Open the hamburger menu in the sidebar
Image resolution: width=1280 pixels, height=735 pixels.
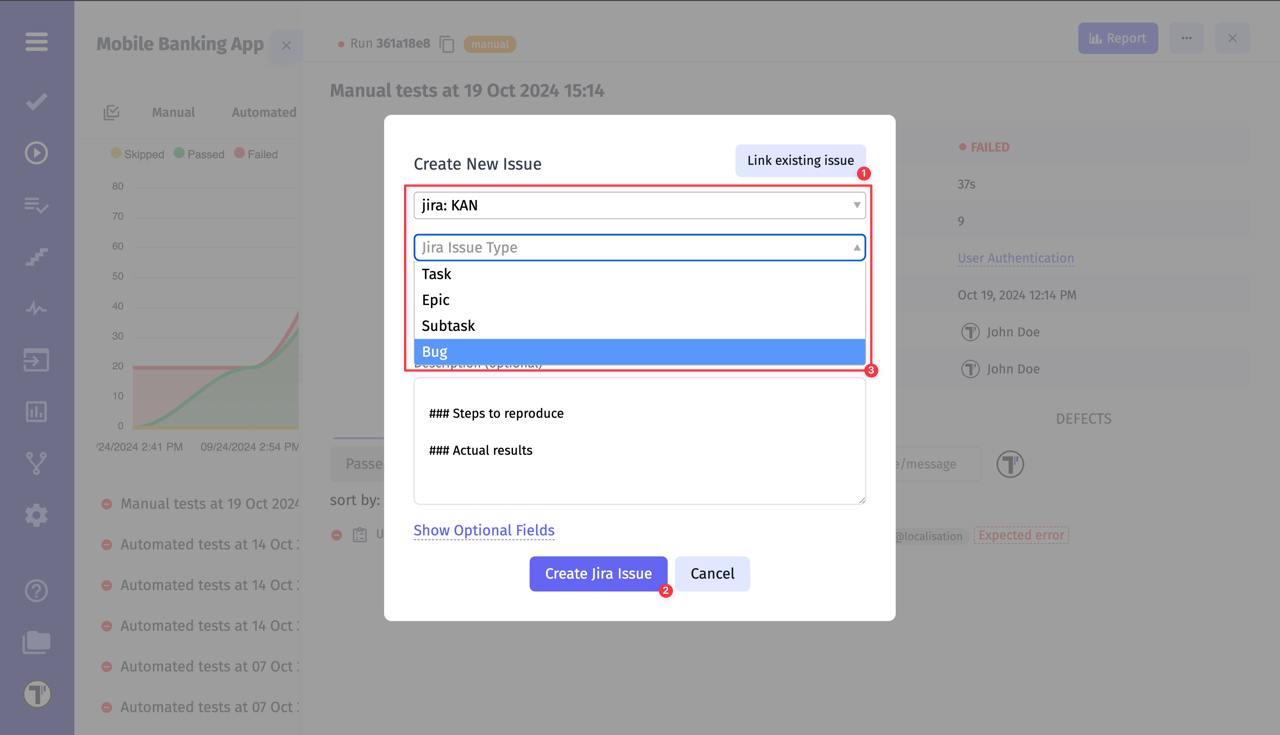point(36,42)
